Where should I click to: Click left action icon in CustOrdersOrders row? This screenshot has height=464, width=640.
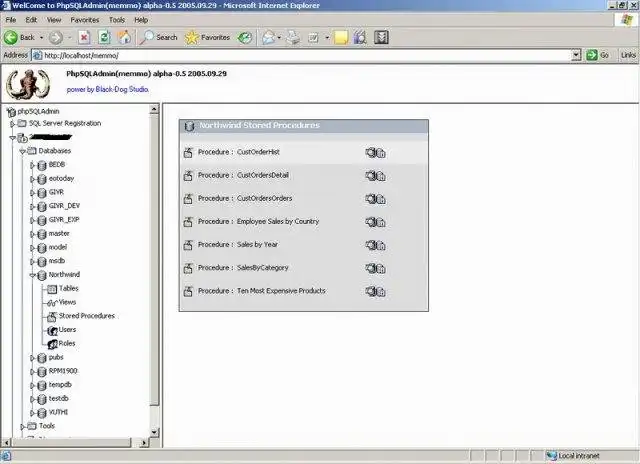[x=370, y=199]
